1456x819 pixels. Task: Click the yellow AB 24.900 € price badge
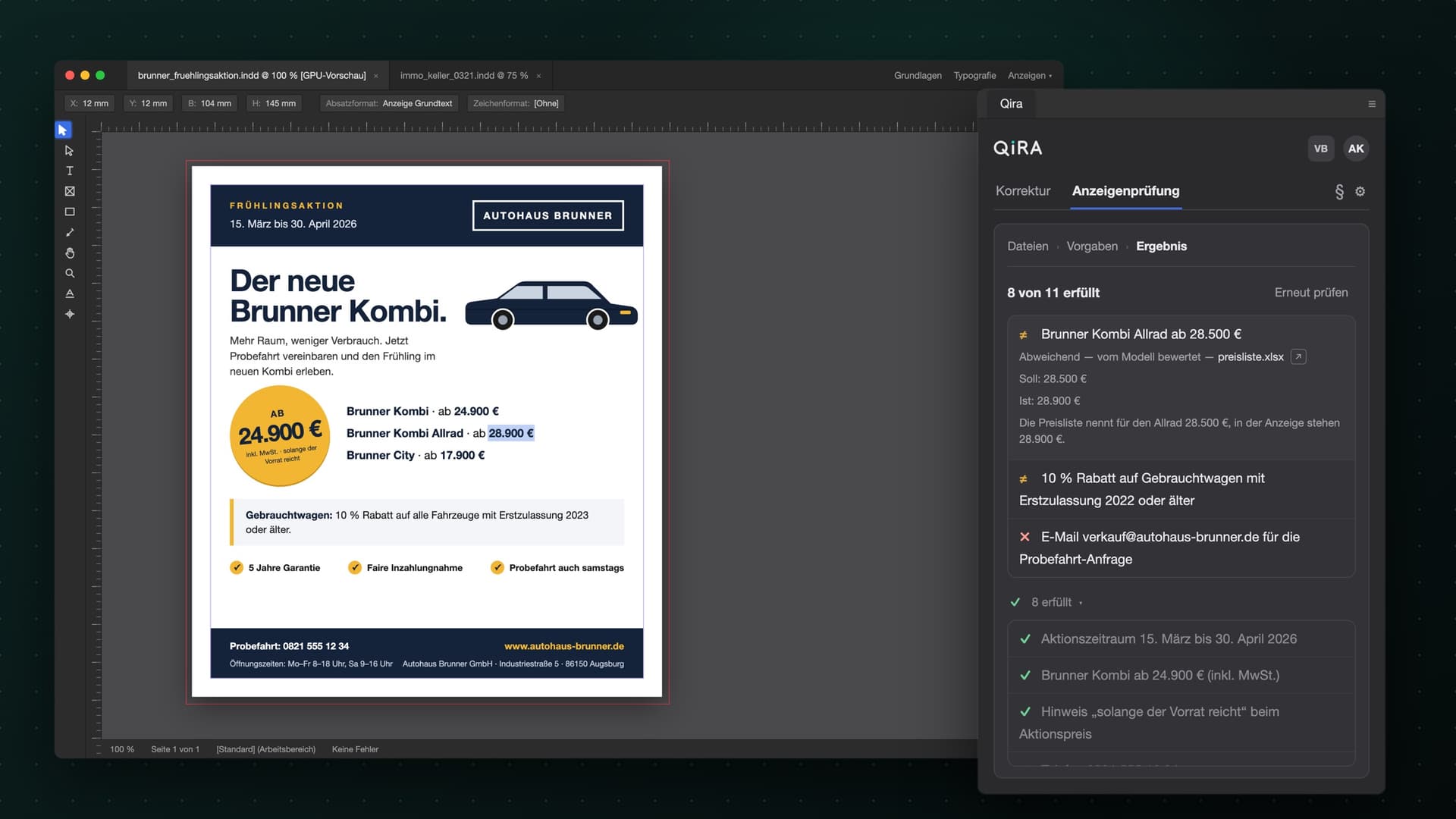tap(280, 436)
